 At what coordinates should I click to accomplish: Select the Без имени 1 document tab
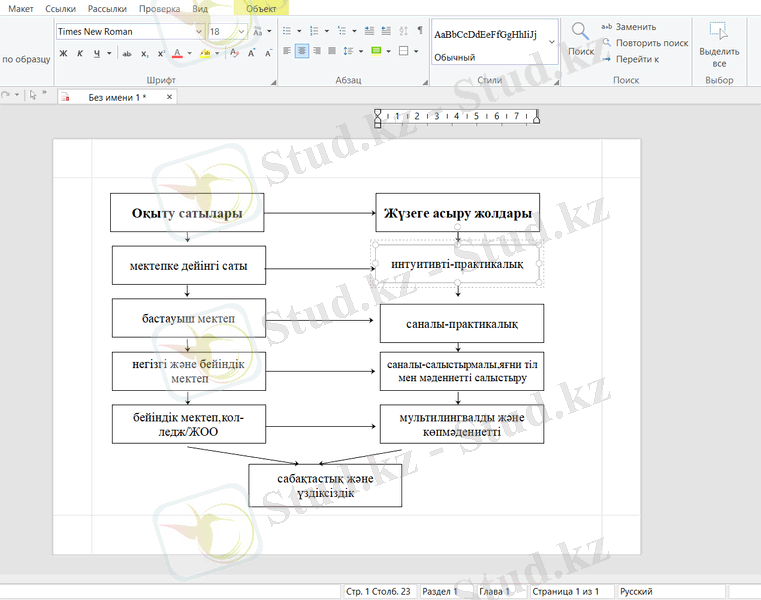click(117, 97)
